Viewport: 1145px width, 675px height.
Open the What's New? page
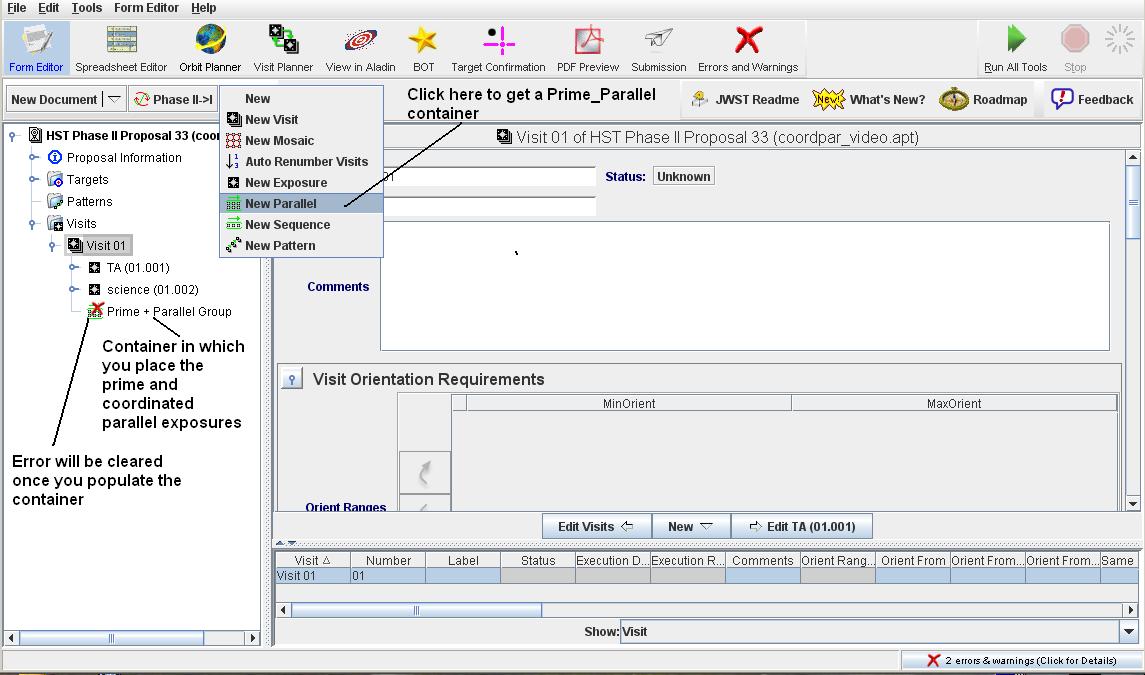tap(869, 99)
